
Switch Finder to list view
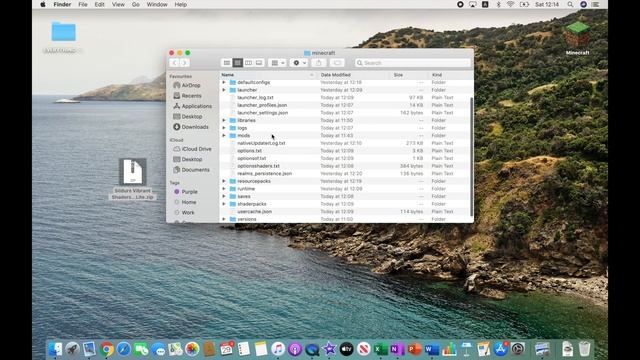(x=238, y=63)
